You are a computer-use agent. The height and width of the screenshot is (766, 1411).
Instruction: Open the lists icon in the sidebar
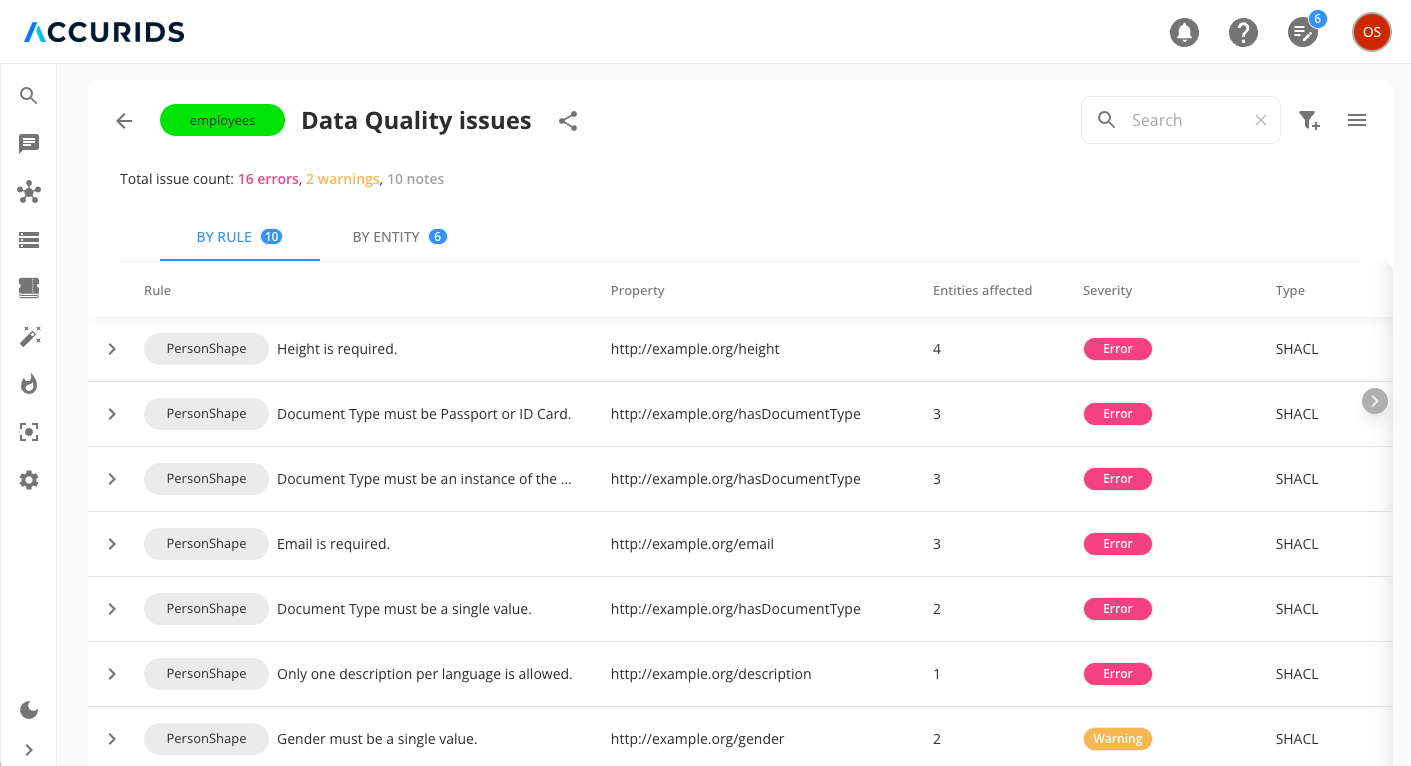28,239
